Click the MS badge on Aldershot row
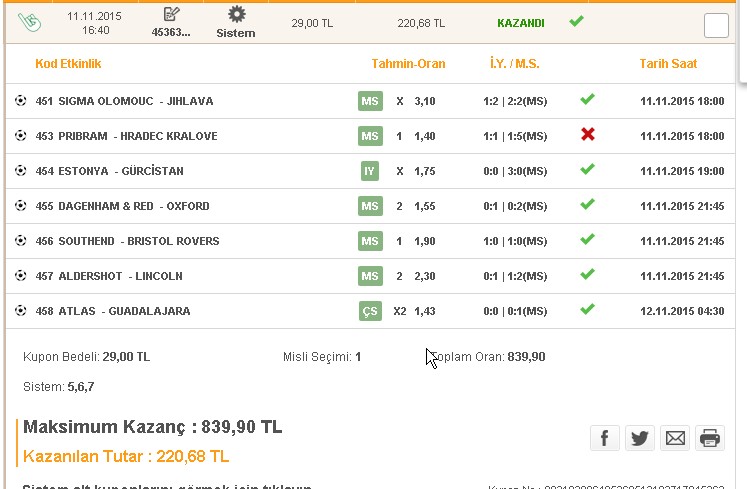This screenshot has width=747, height=489. (370, 276)
